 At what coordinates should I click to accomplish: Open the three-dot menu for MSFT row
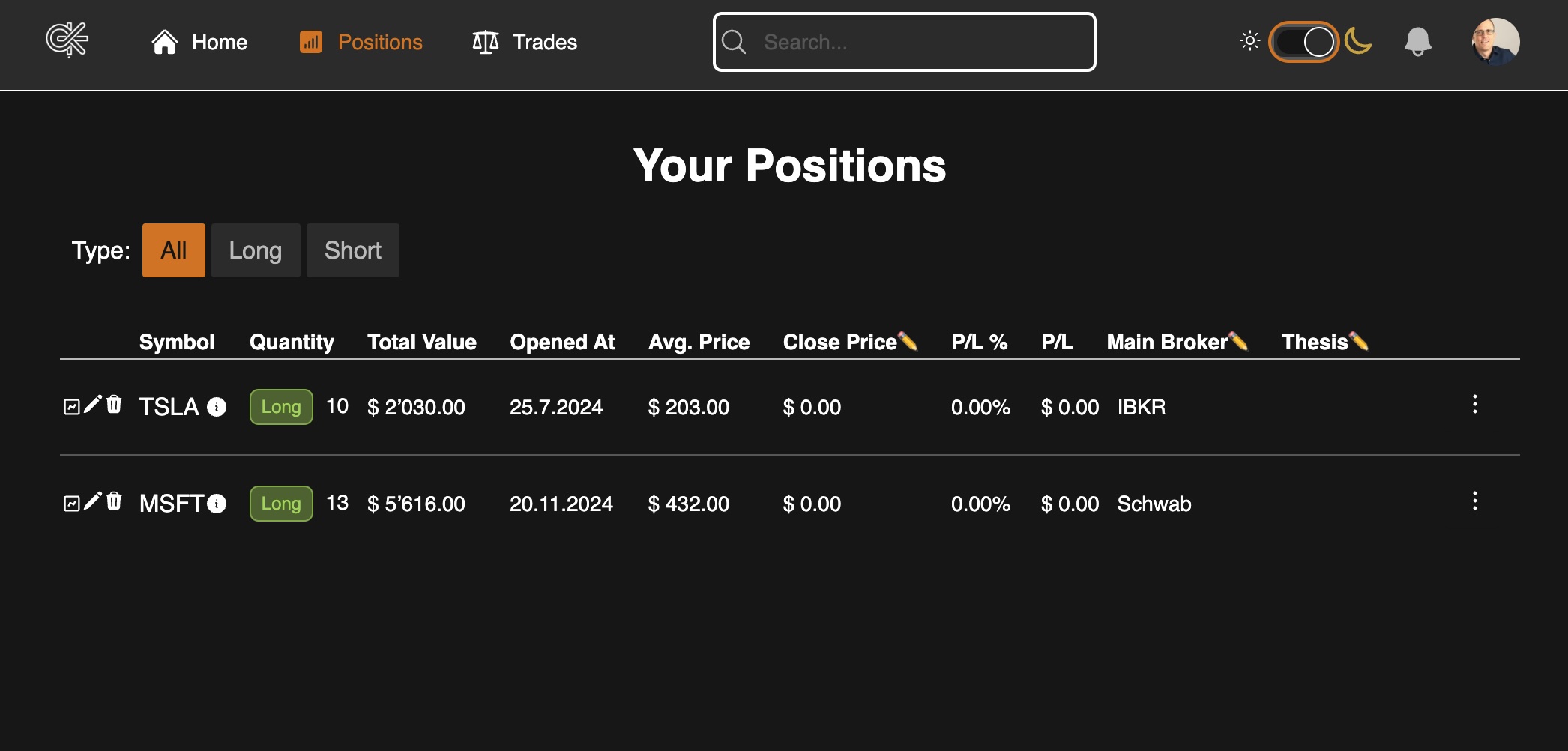(1475, 502)
